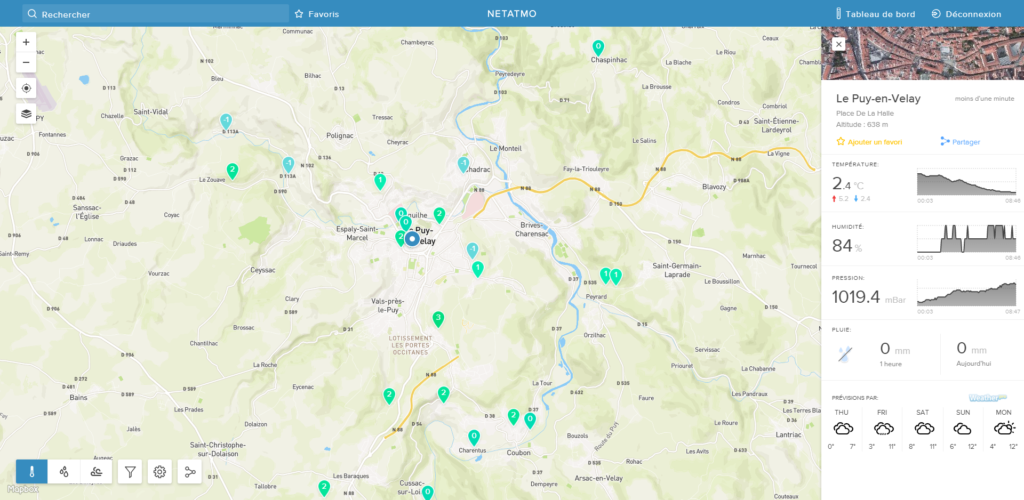
Task: Select the blue -1 marker near Chadrac
Action: [463, 164]
